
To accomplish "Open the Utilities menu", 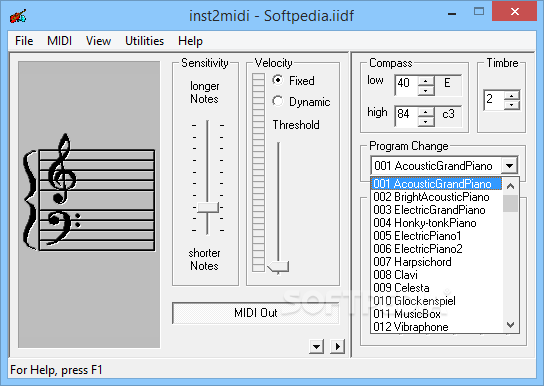I will pos(144,41).
